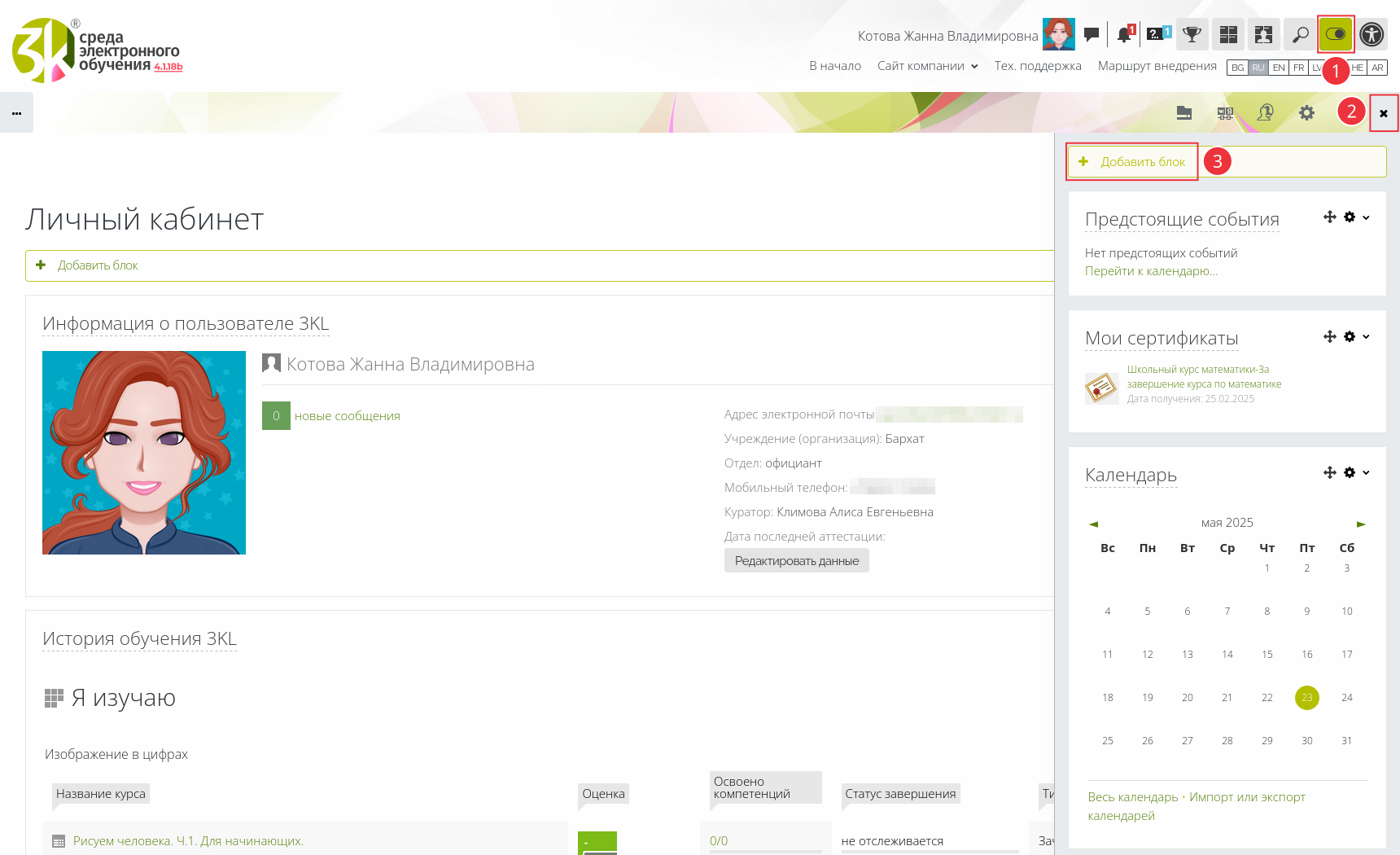This screenshot has width=1400, height=855.
Task: Open the accessibility settings icon
Action: pos(1372,34)
